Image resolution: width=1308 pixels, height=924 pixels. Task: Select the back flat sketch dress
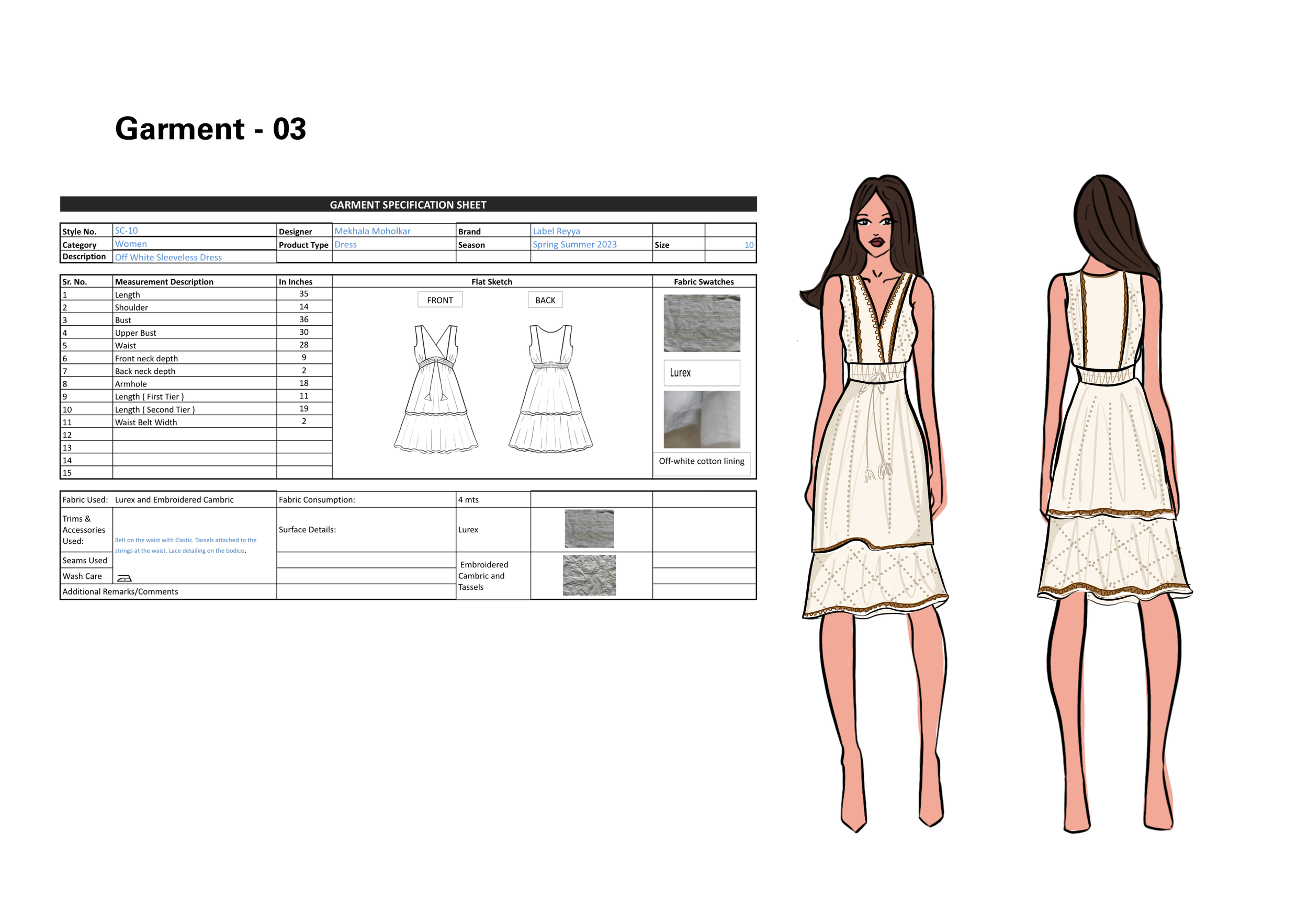(550, 390)
